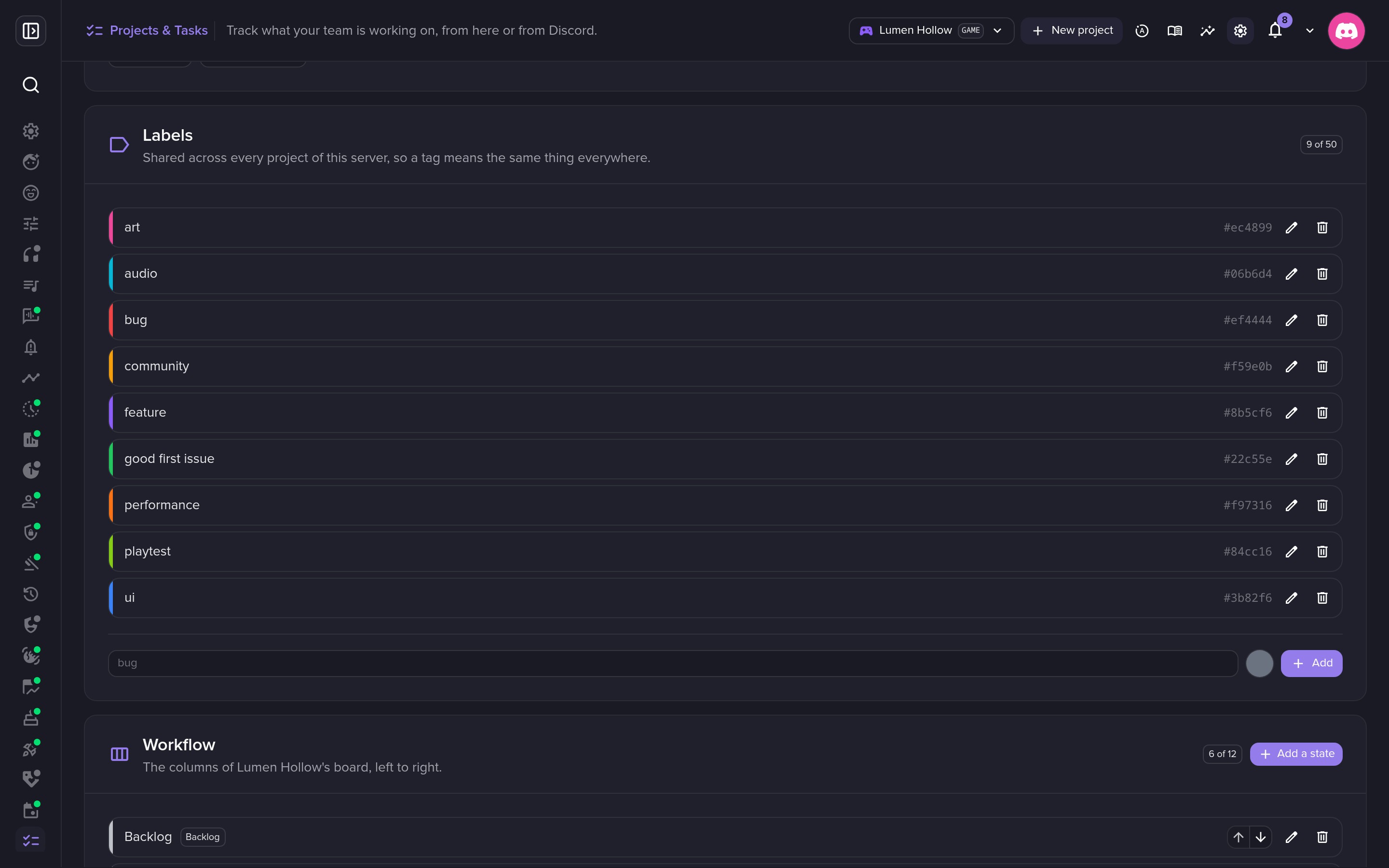This screenshot has width=1389, height=868.
Task: Pick the new label color swatch
Action: click(x=1260, y=664)
